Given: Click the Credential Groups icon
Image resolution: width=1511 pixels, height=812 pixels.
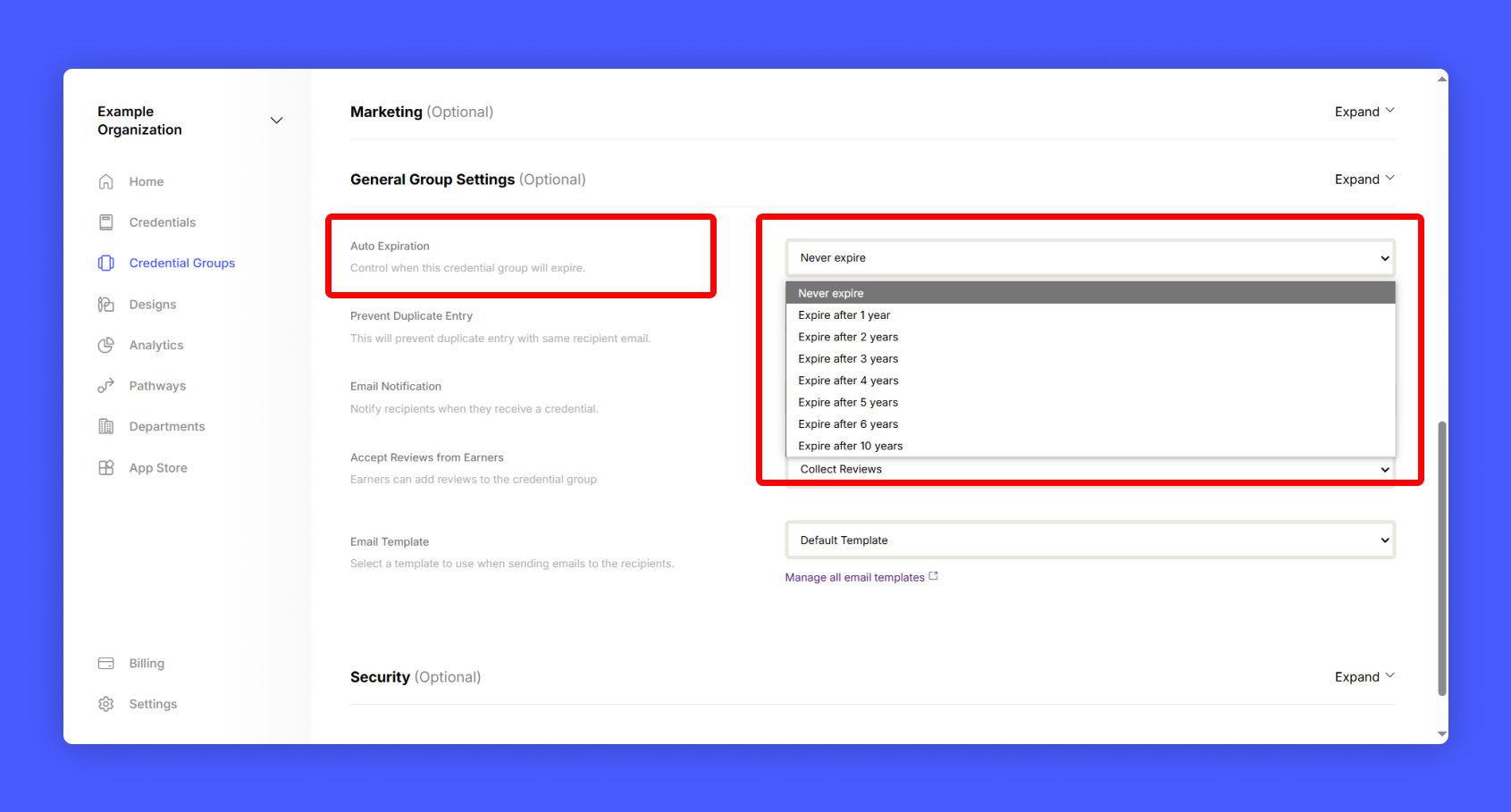Looking at the screenshot, I should tap(105, 263).
